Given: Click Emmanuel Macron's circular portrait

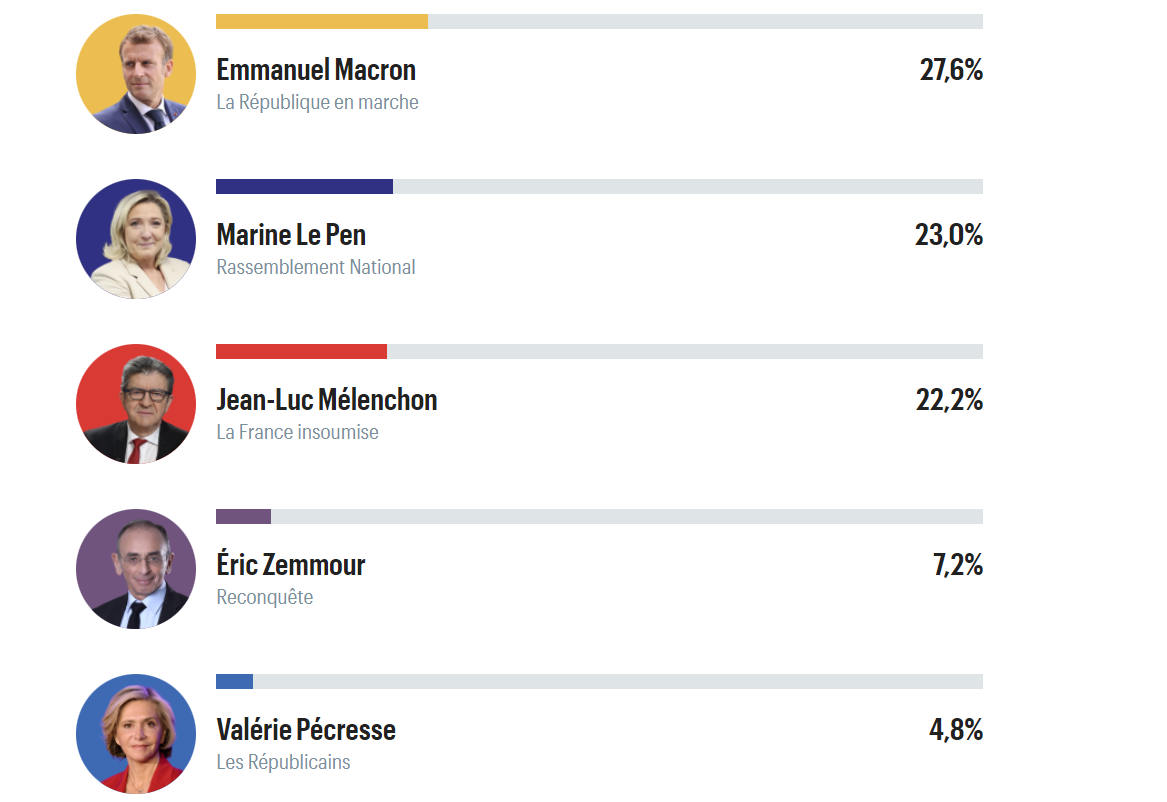Looking at the screenshot, I should click(x=136, y=74).
